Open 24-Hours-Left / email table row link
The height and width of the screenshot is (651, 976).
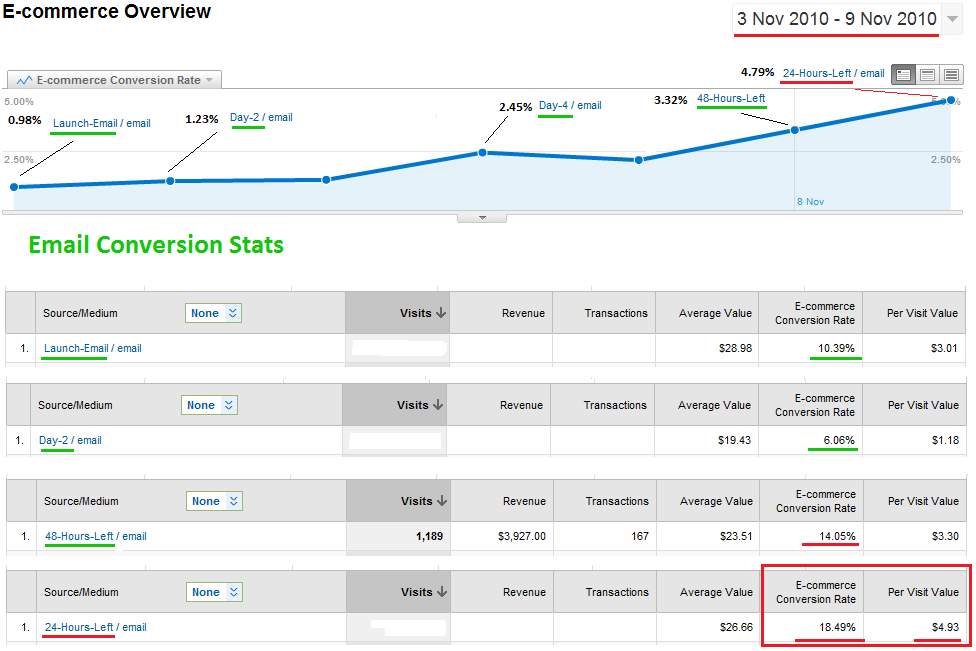pos(95,627)
